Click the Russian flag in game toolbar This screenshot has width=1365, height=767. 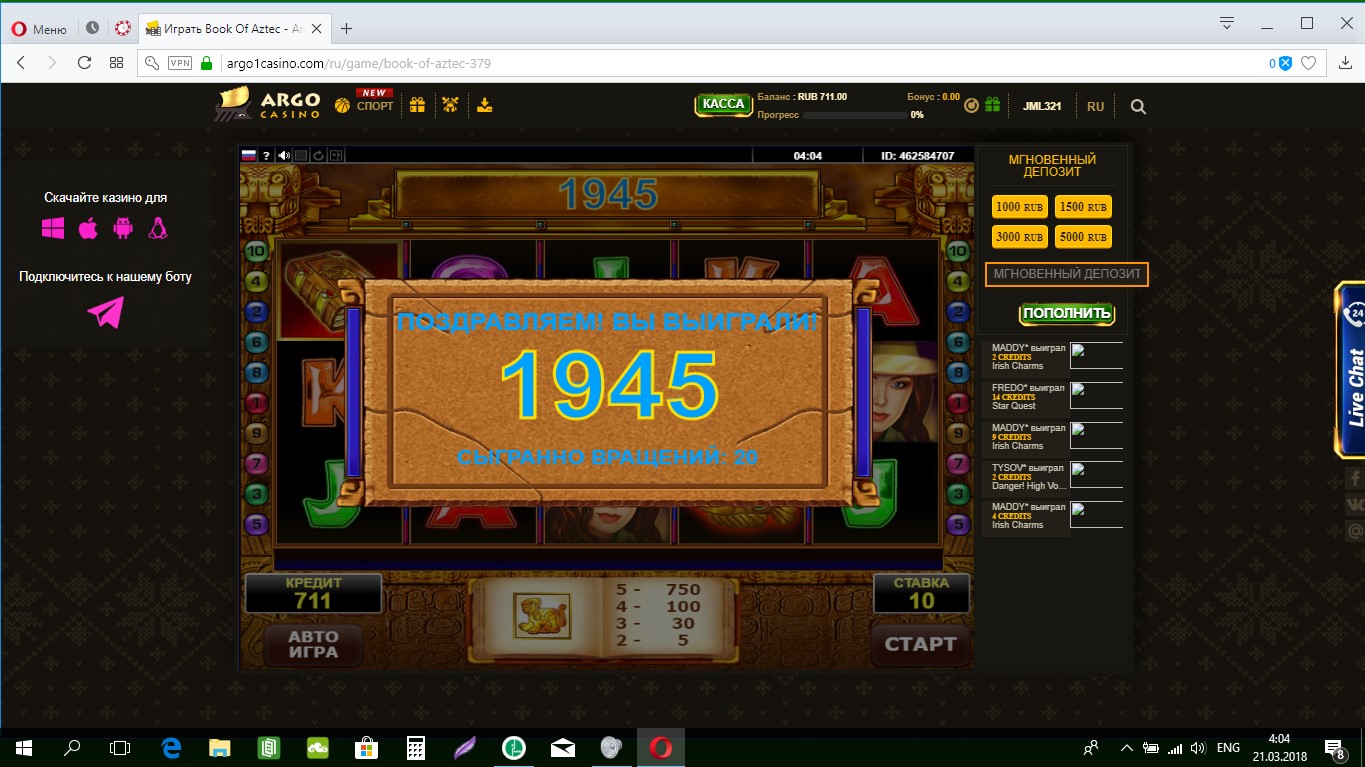pyautogui.click(x=249, y=155)
